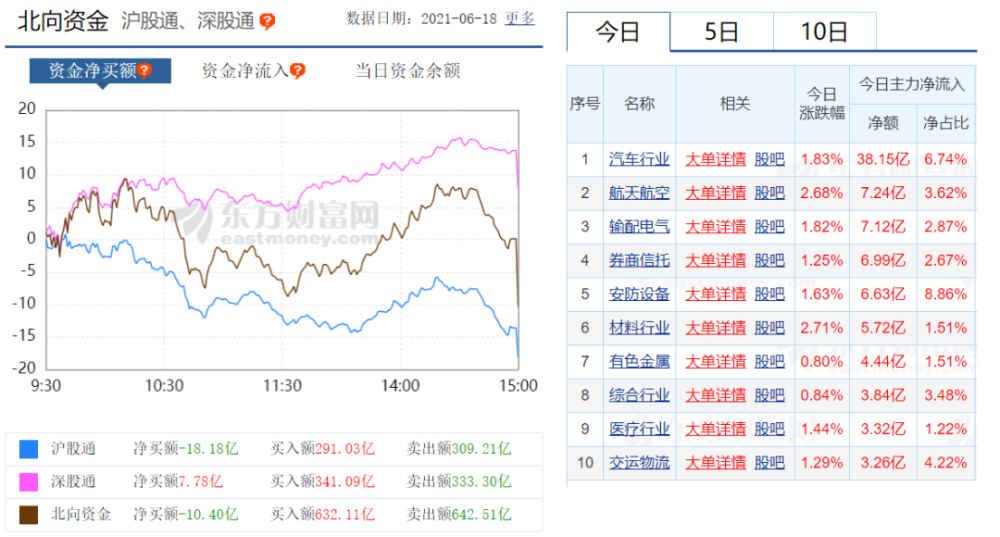The image size is (1000, 537).
Task: Open 大单详情 for 券商信托
Action: coord(716,260)
